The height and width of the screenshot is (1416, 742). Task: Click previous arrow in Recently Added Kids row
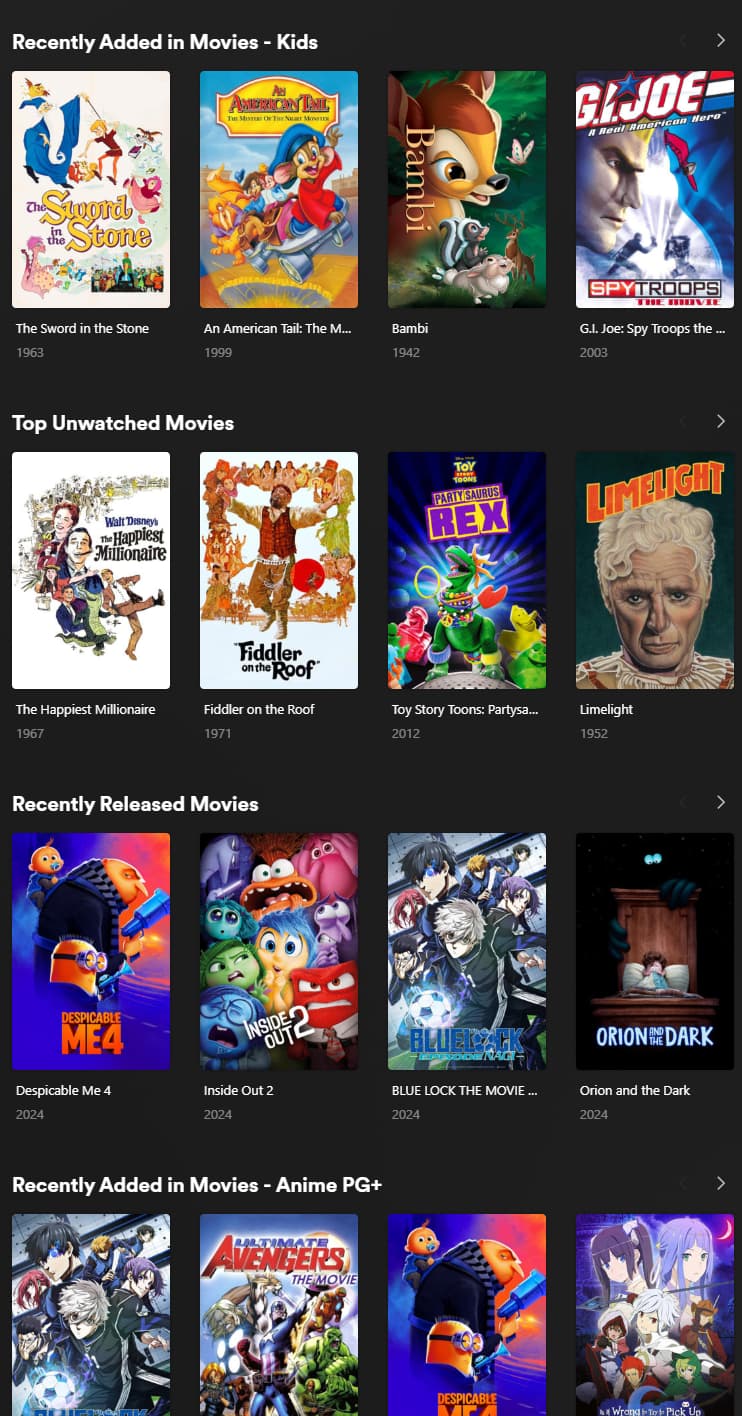point(683,40)
